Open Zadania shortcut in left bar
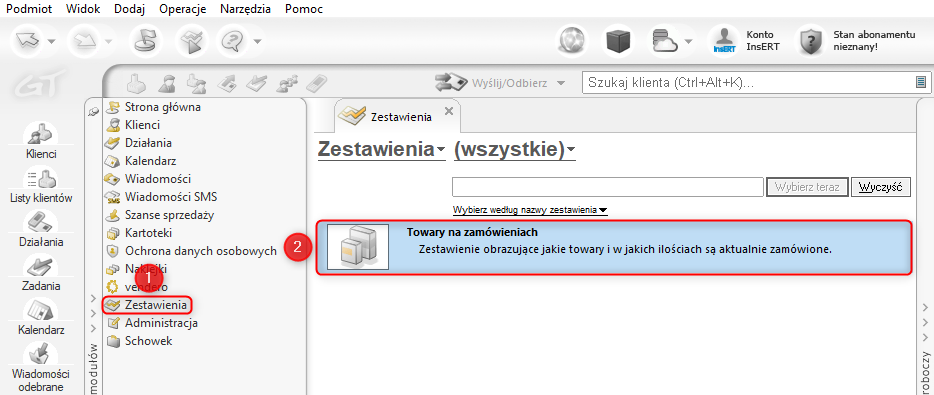Image resolution: width=934 pixels, height=395 pixels. [x=41, y=273]
